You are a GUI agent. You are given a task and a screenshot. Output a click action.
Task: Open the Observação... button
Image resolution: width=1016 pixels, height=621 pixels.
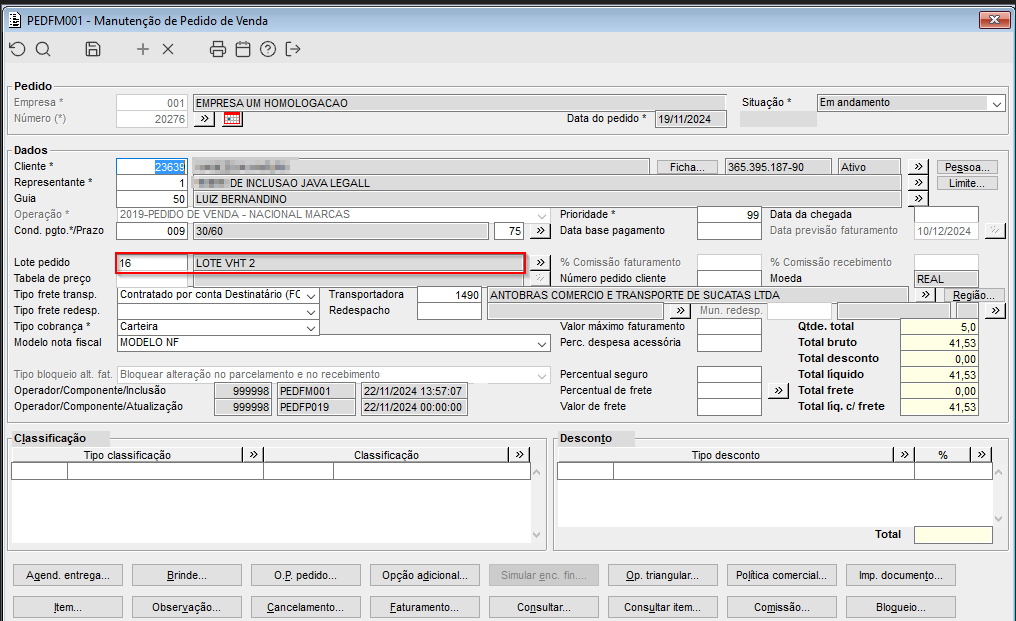click(187, 607)
